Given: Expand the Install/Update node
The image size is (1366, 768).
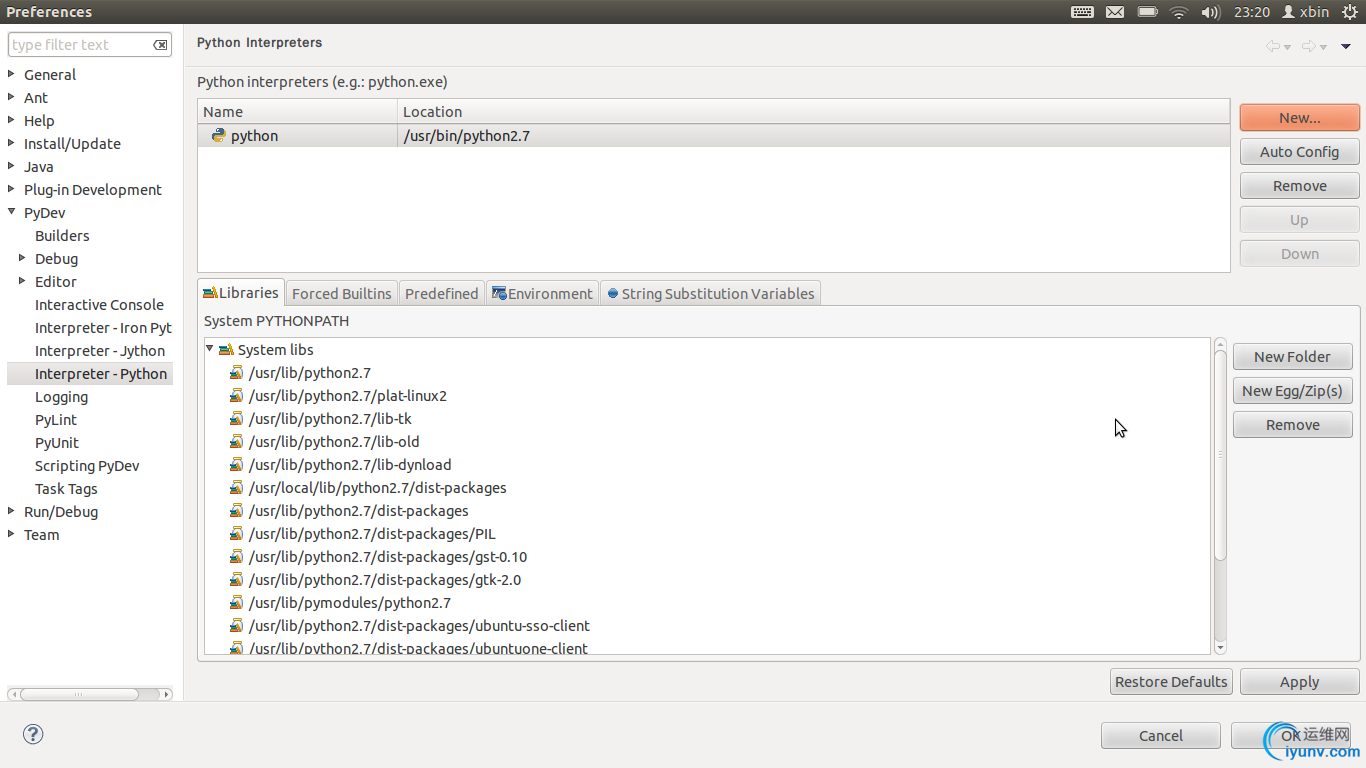Looking at the screenshot, I should (x=11, y=143).
